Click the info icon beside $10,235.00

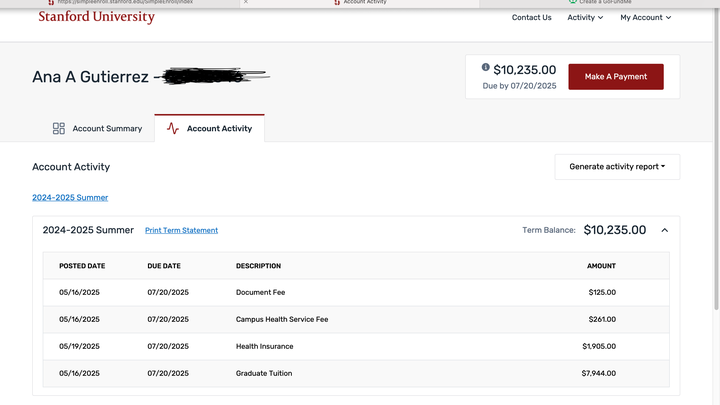click(x=485, y=67)
